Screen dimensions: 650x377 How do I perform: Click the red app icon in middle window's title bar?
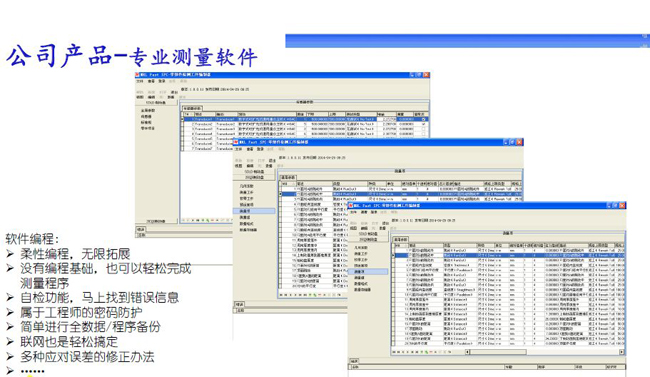click(x=235, y=142)
